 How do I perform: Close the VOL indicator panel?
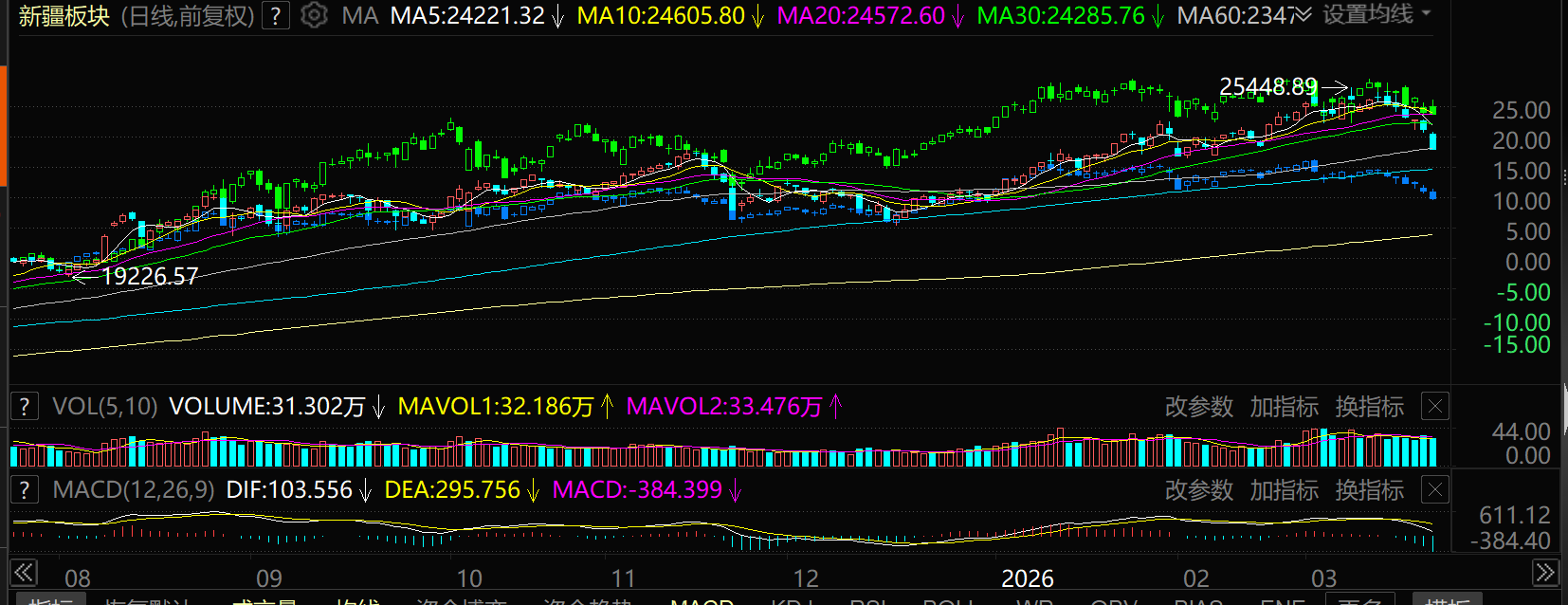(1435, 407)
